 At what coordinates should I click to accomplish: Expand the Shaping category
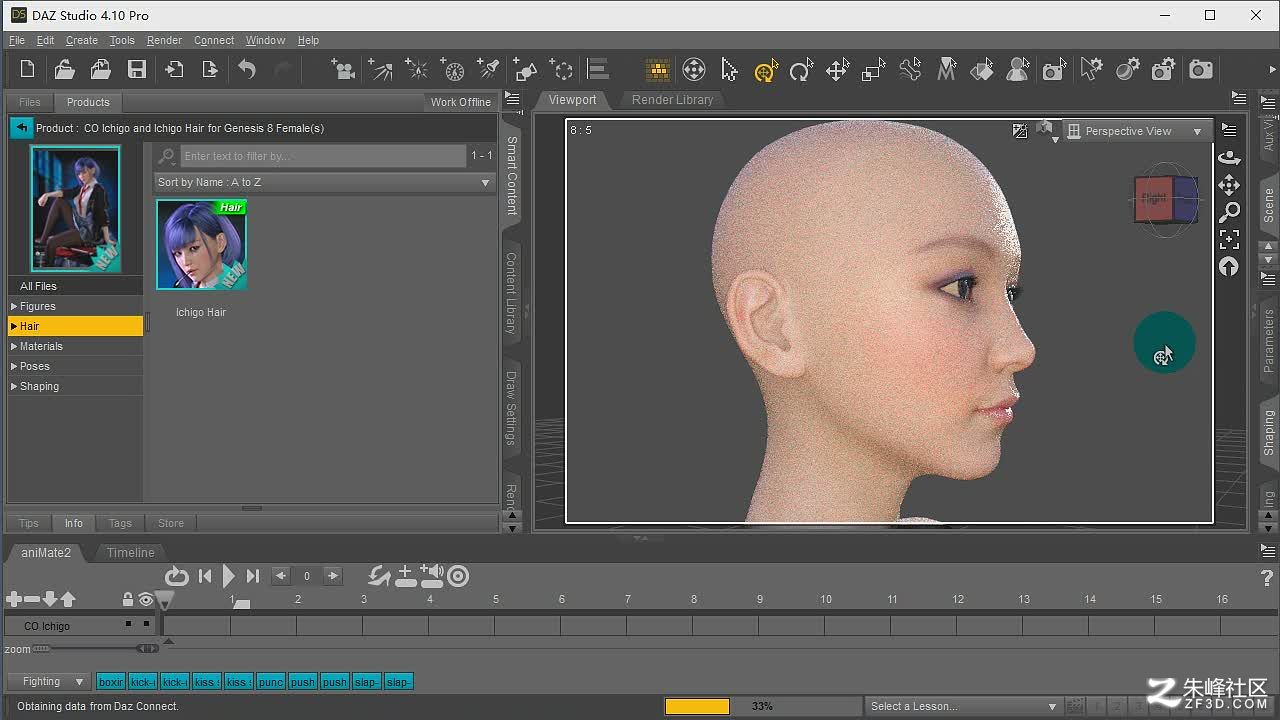pyautogui.click(x=75, y=386)
